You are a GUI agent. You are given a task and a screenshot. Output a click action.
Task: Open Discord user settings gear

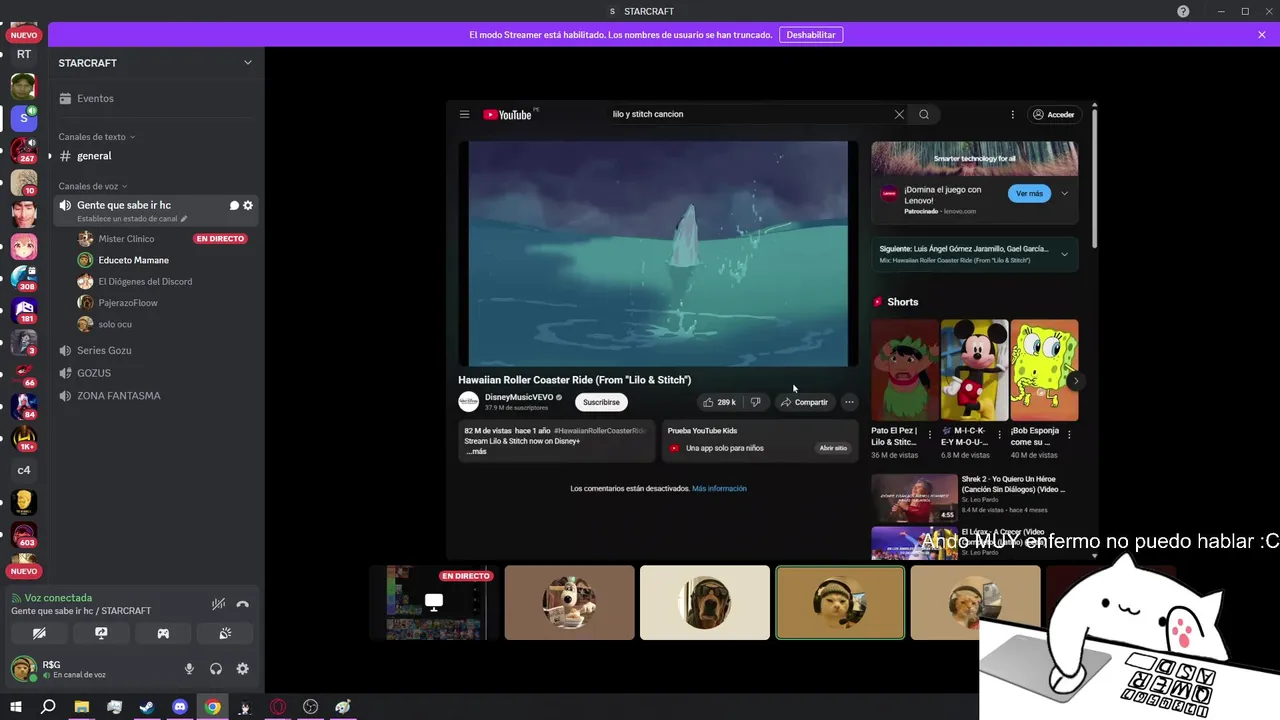pos(242,669)
